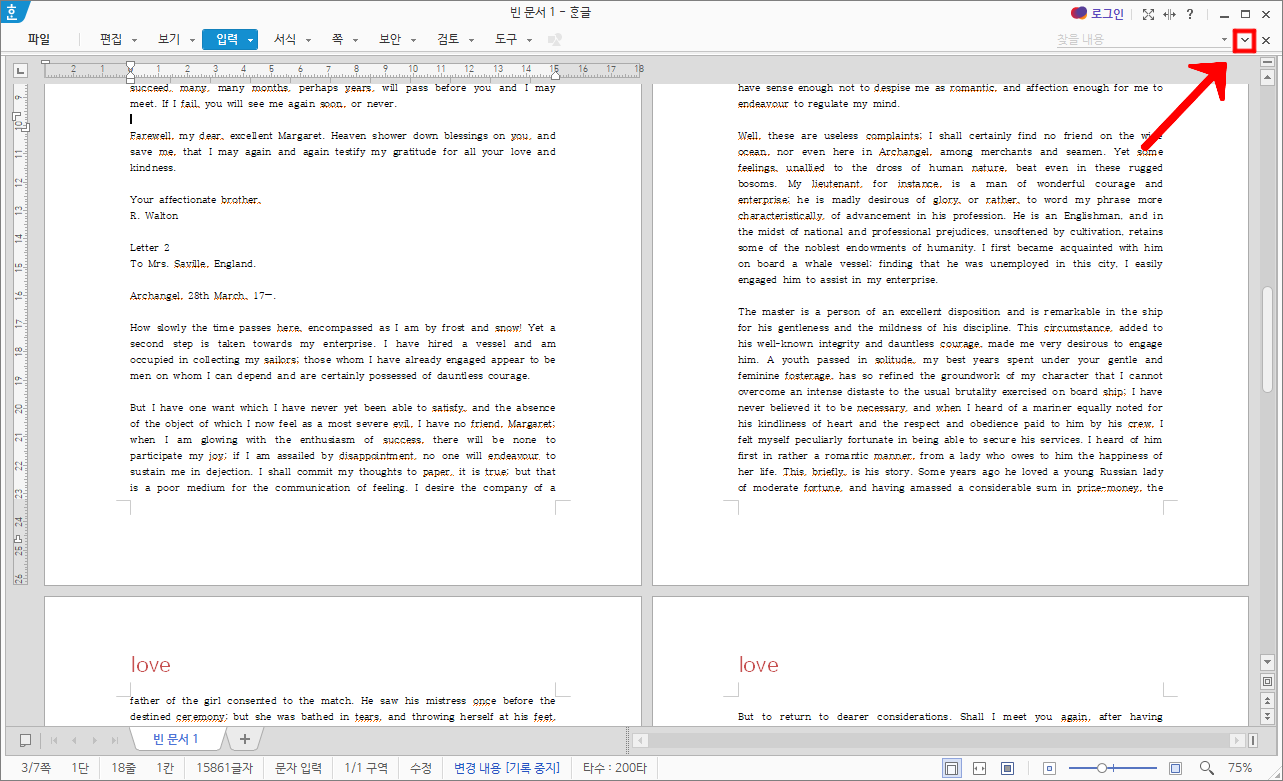
Task: Click the split bar above vertical scrollbar
Action: [x=1267, y=63]
